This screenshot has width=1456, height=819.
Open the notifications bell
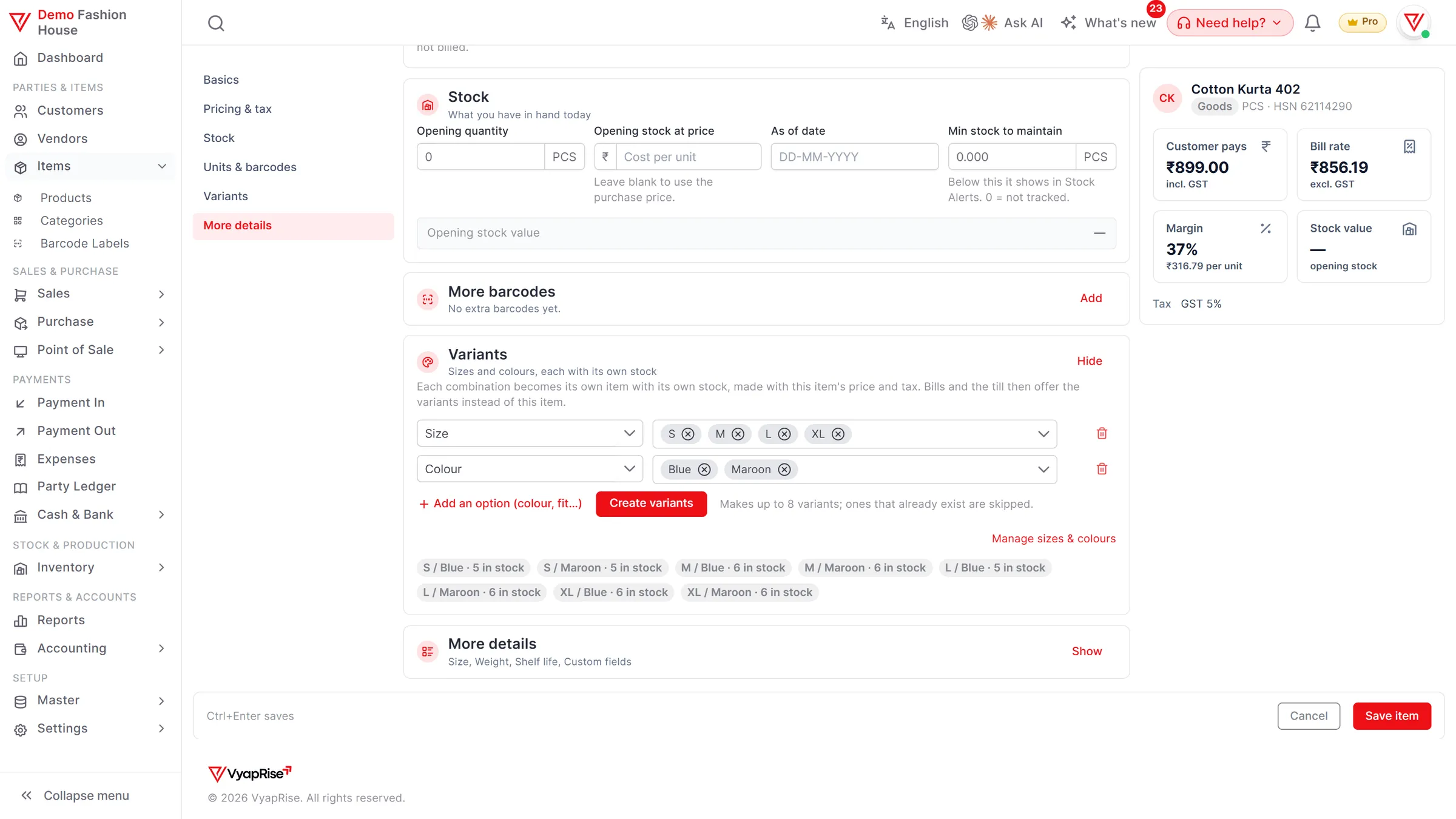[x=1312, y=23]
